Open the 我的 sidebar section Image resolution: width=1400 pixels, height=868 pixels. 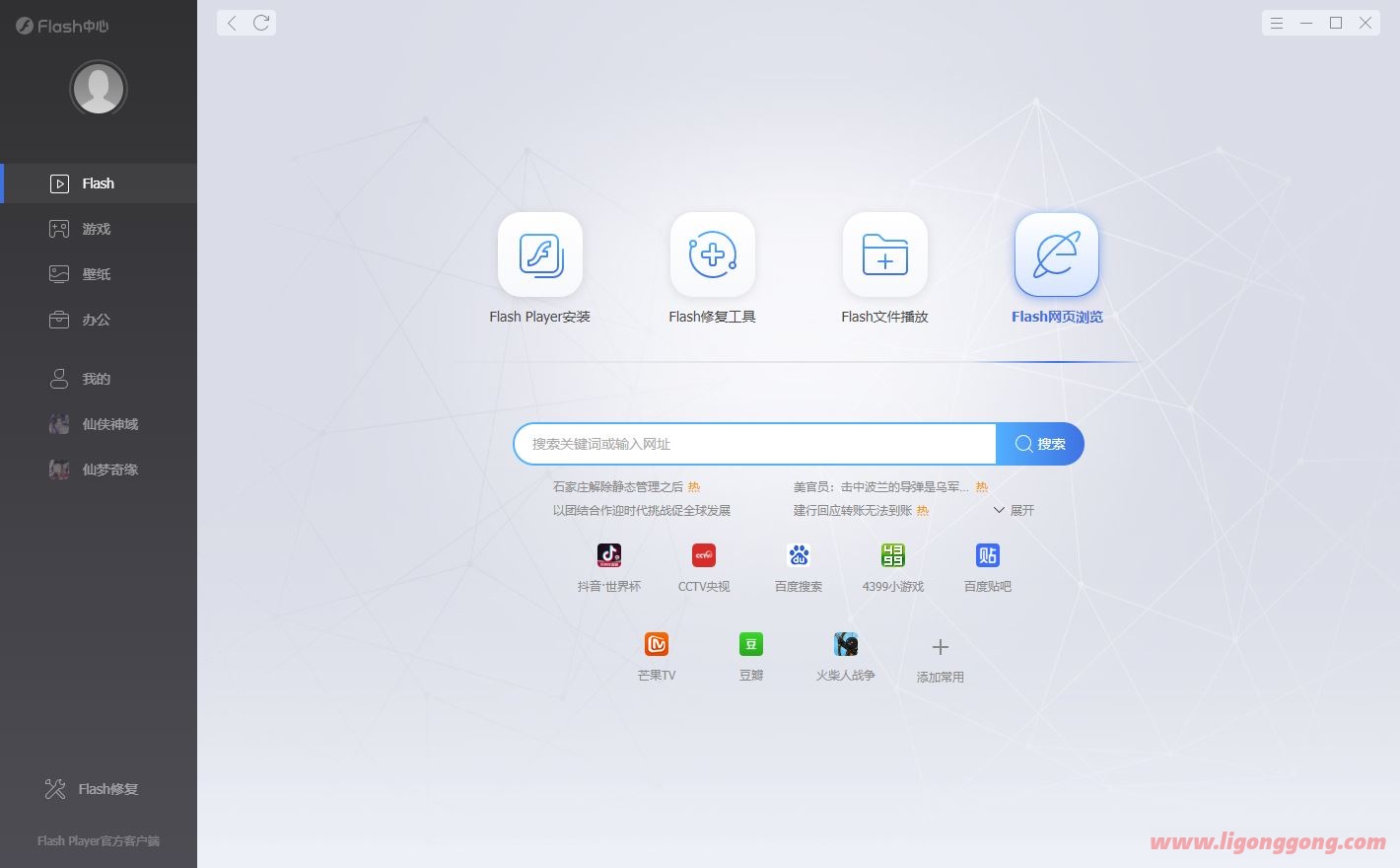pos(99,379)
